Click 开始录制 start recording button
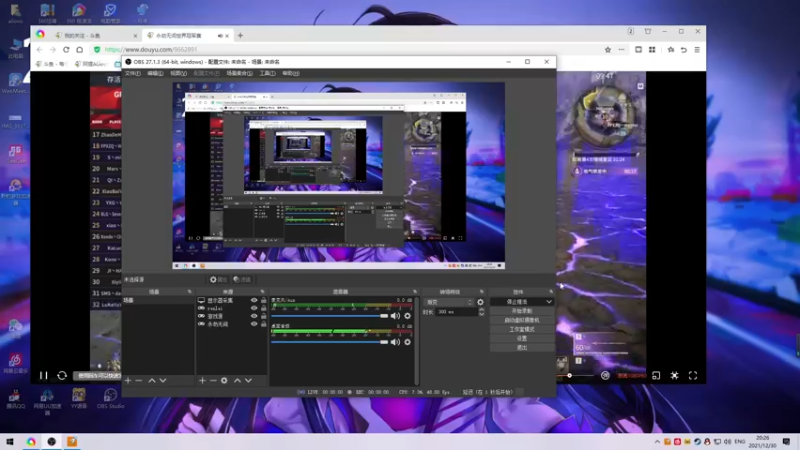 pos(522,311)
